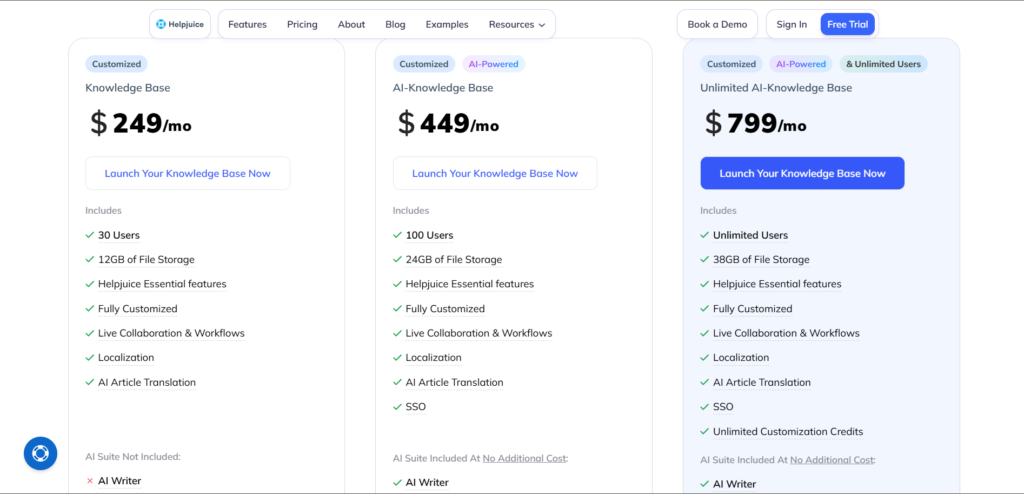Click 'AI Article Translation' in $449 plan

click(x=455, y=382)
